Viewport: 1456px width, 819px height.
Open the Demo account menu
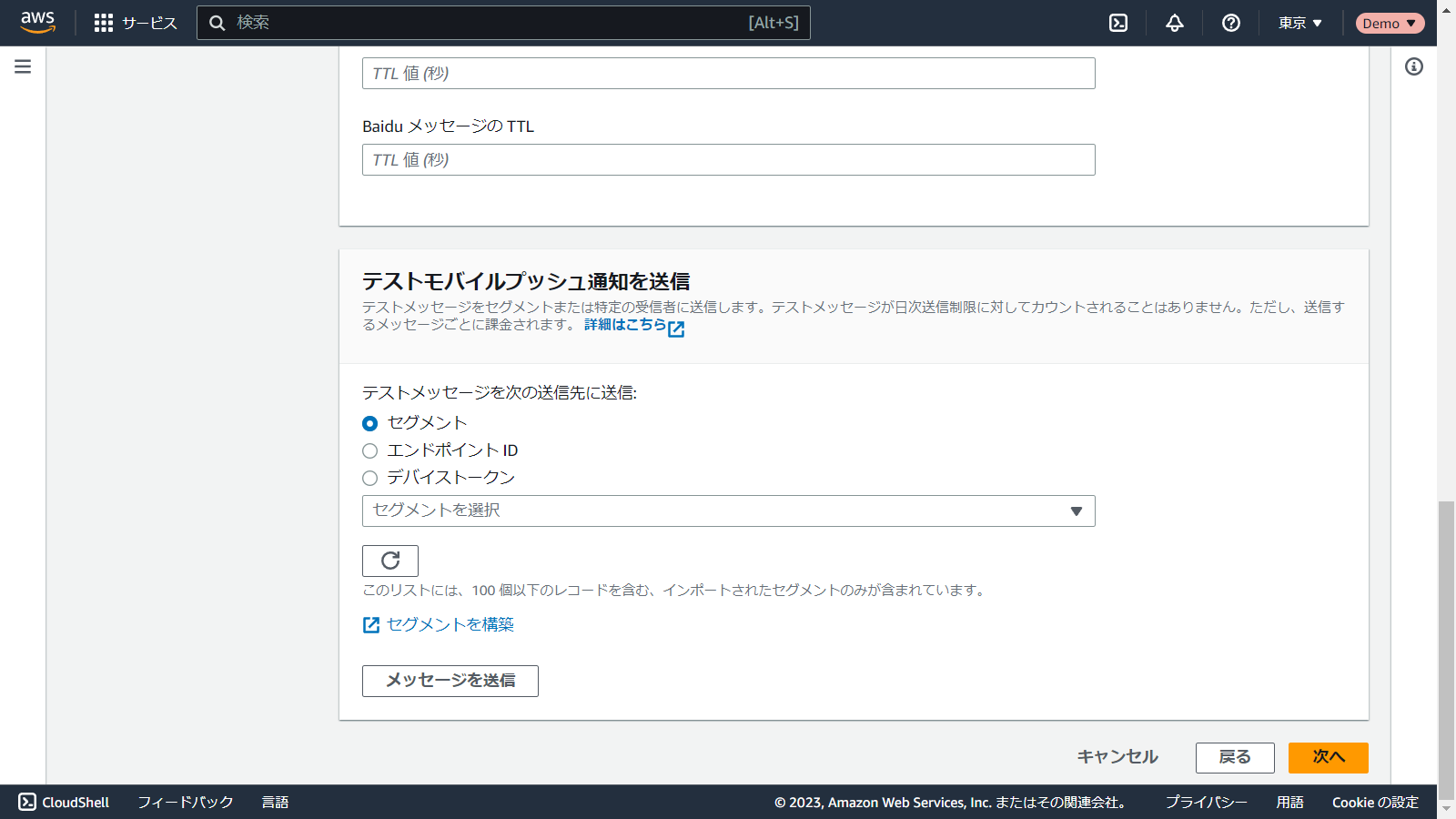tap(1389, 23)
